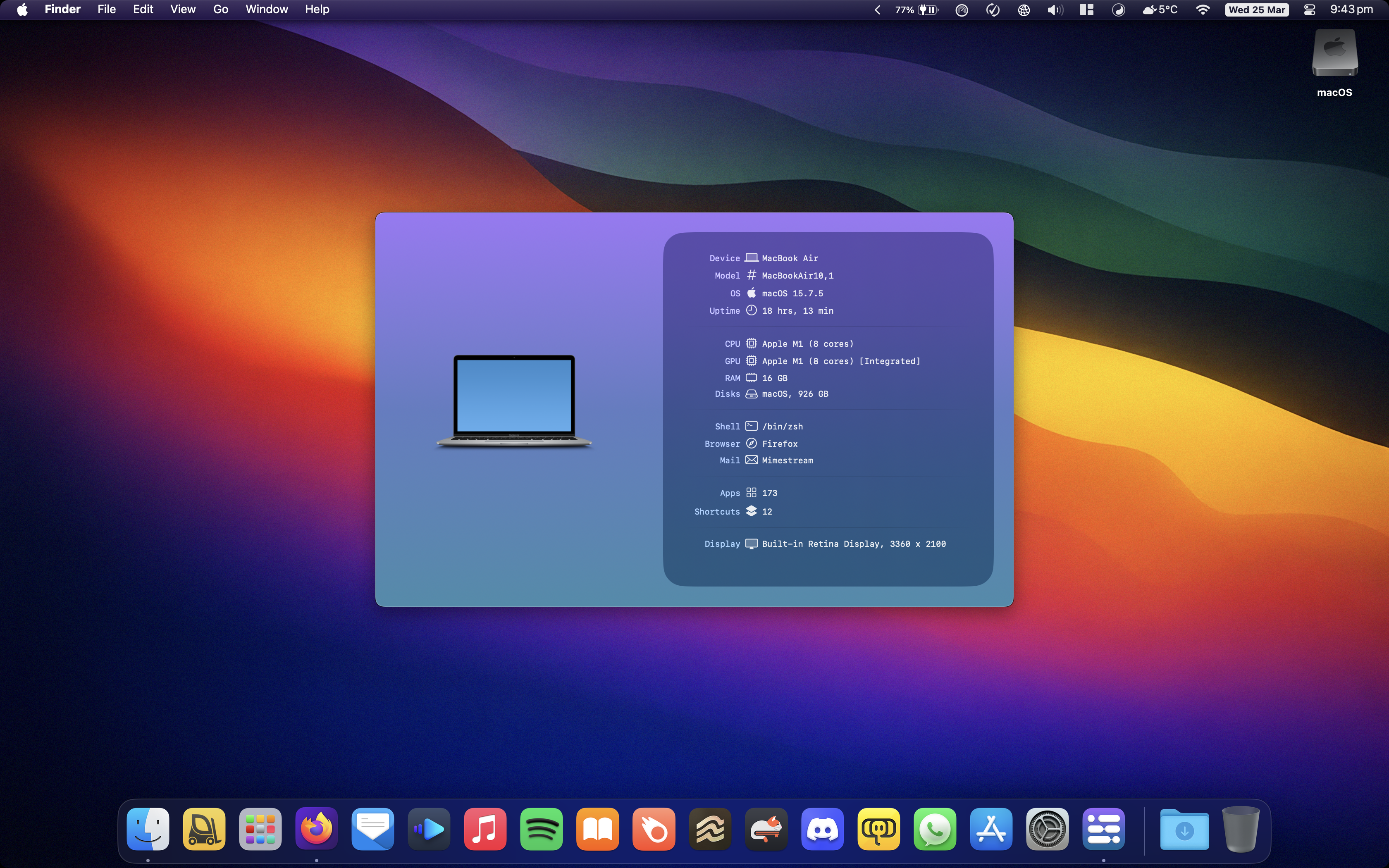
Task: Open Firefox from the Dock
Action: click(x=317, y=829)
